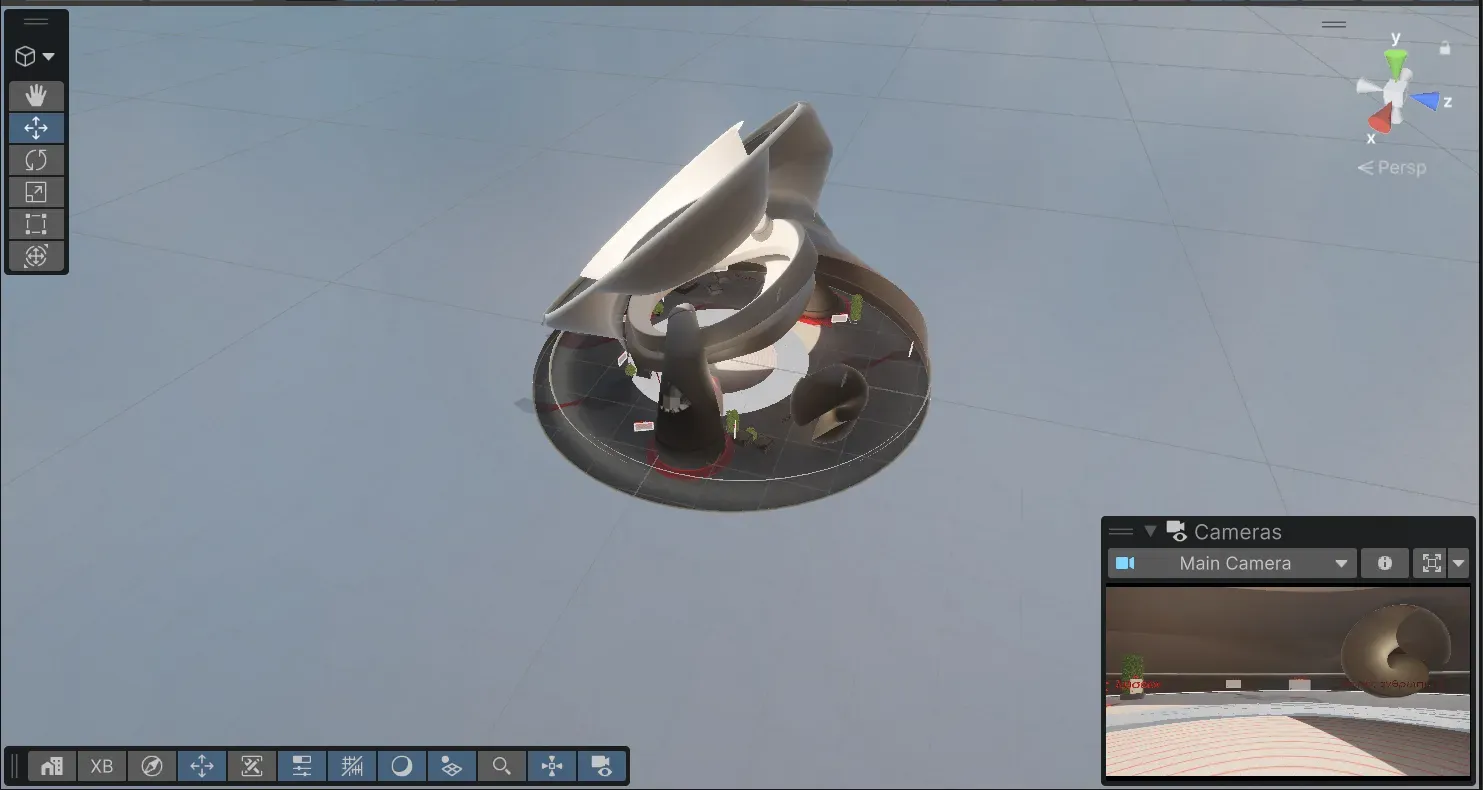Click the Cameras overlay drag handle

(1121, 531)
